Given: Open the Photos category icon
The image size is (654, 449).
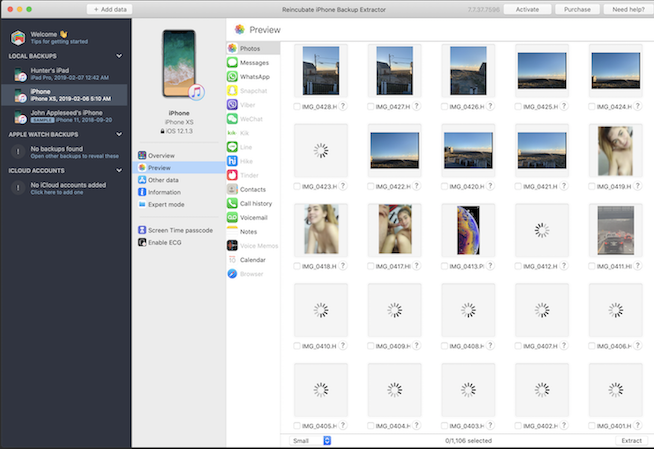Looking at the screenshot, I should [x=232, y=48].
